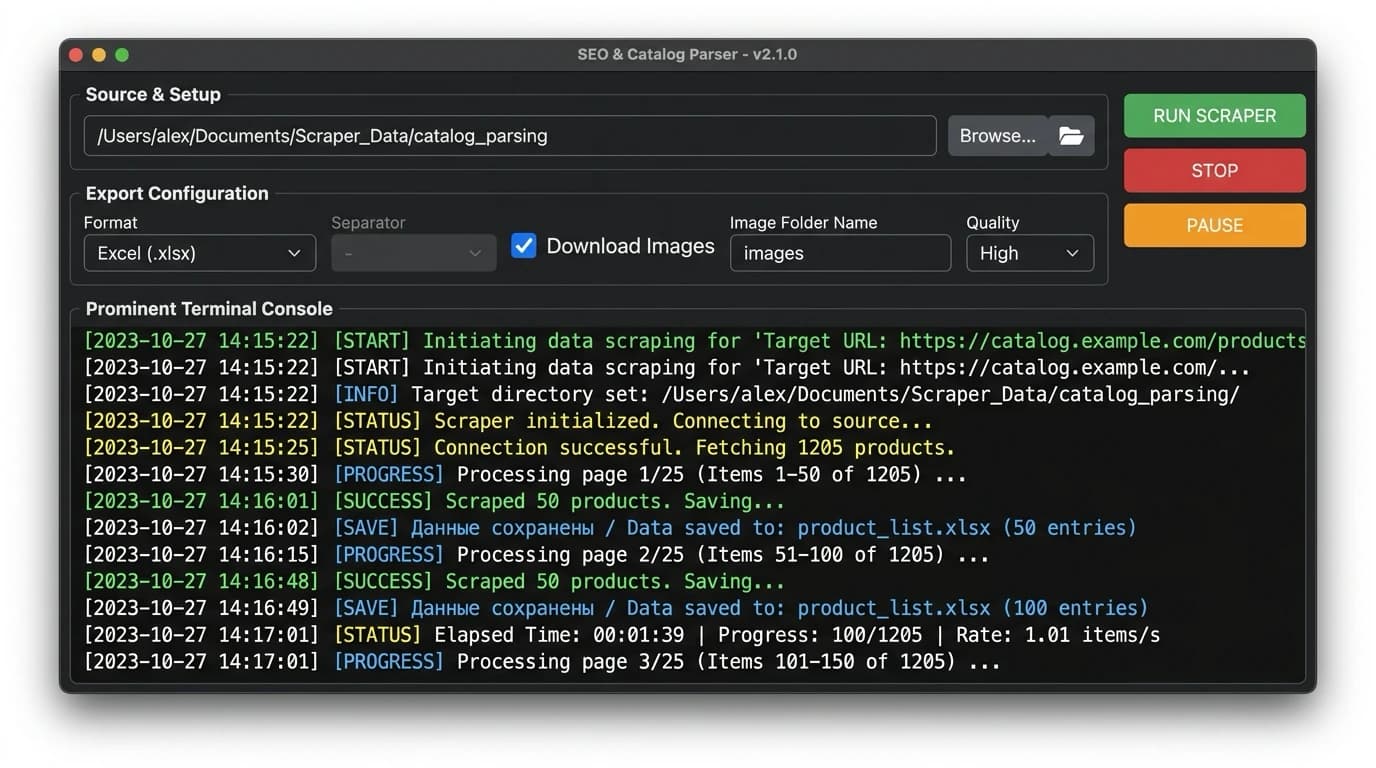This screenshot has width=1376, height=768.
Task: Click the 'Scraper initialized. Connecting to source...' log line
Action: click(x=508, y=421)
